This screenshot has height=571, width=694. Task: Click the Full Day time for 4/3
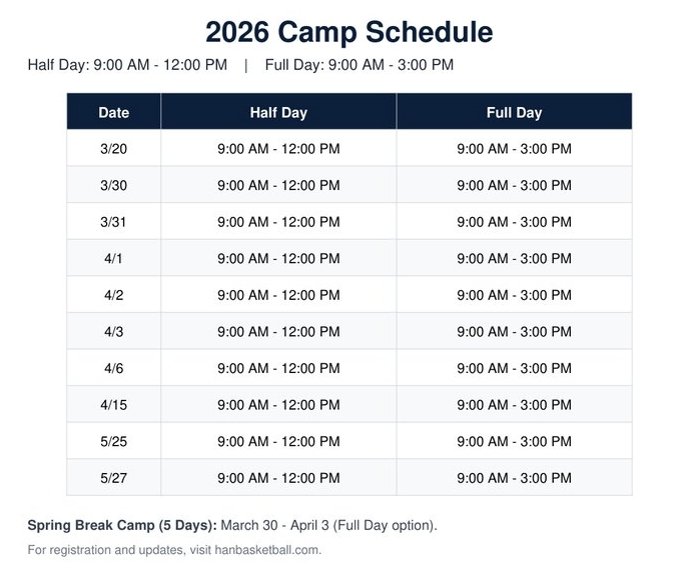pos(514,331)
